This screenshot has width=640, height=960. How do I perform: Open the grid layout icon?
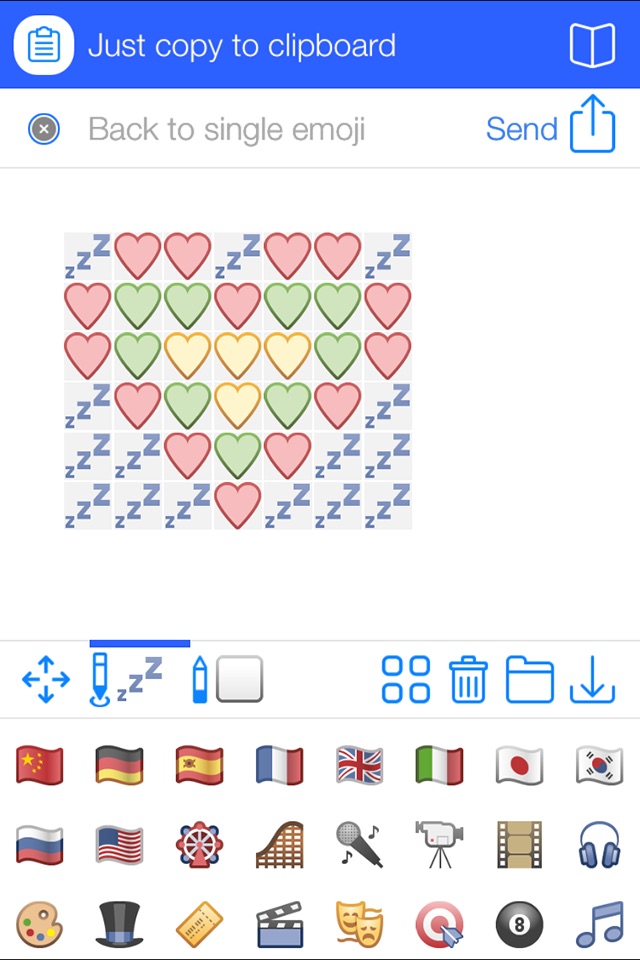[405, 679]
